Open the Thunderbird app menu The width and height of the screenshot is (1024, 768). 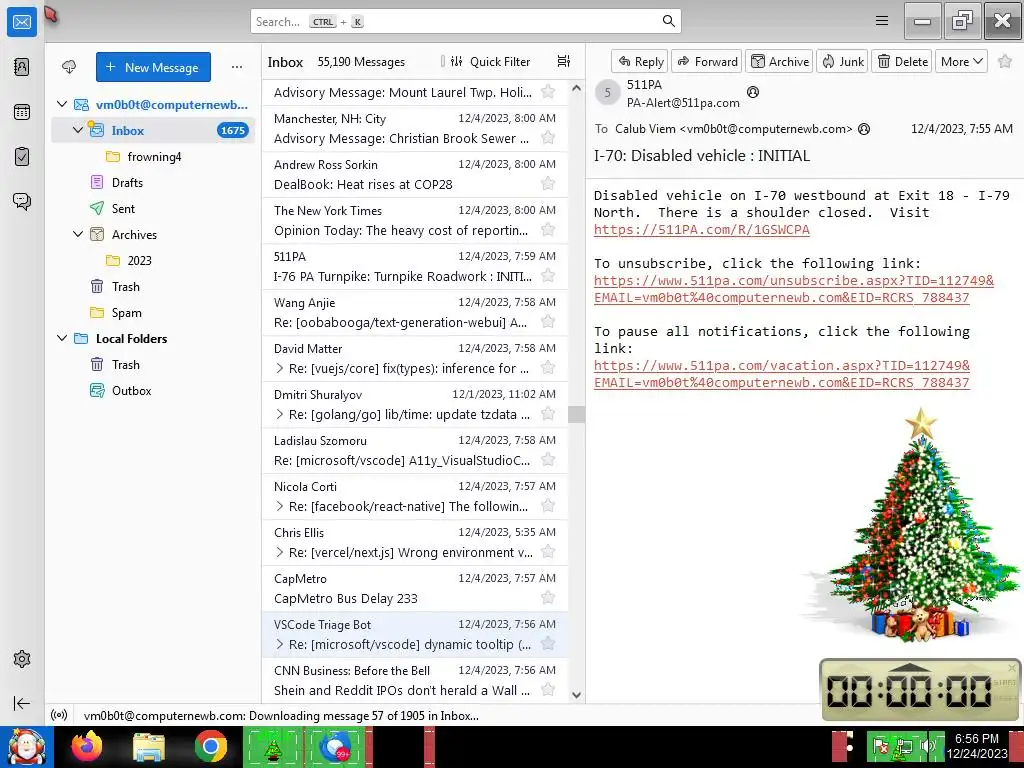click(882, 21)
